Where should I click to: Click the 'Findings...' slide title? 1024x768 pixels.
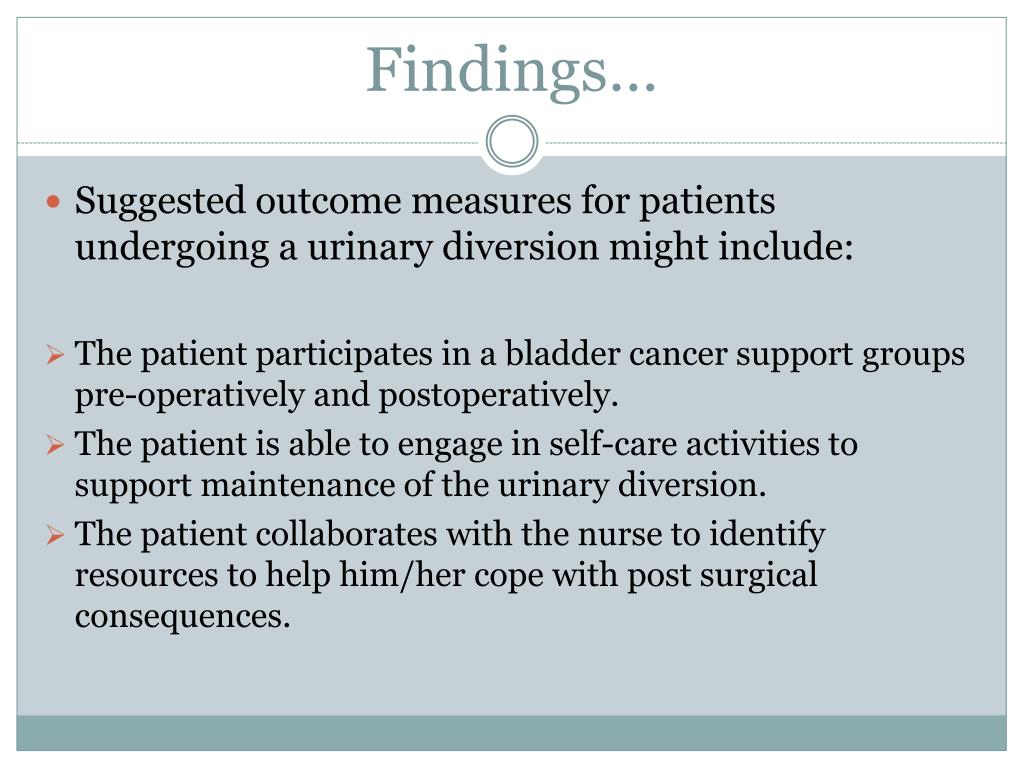[x=511, y=71]
